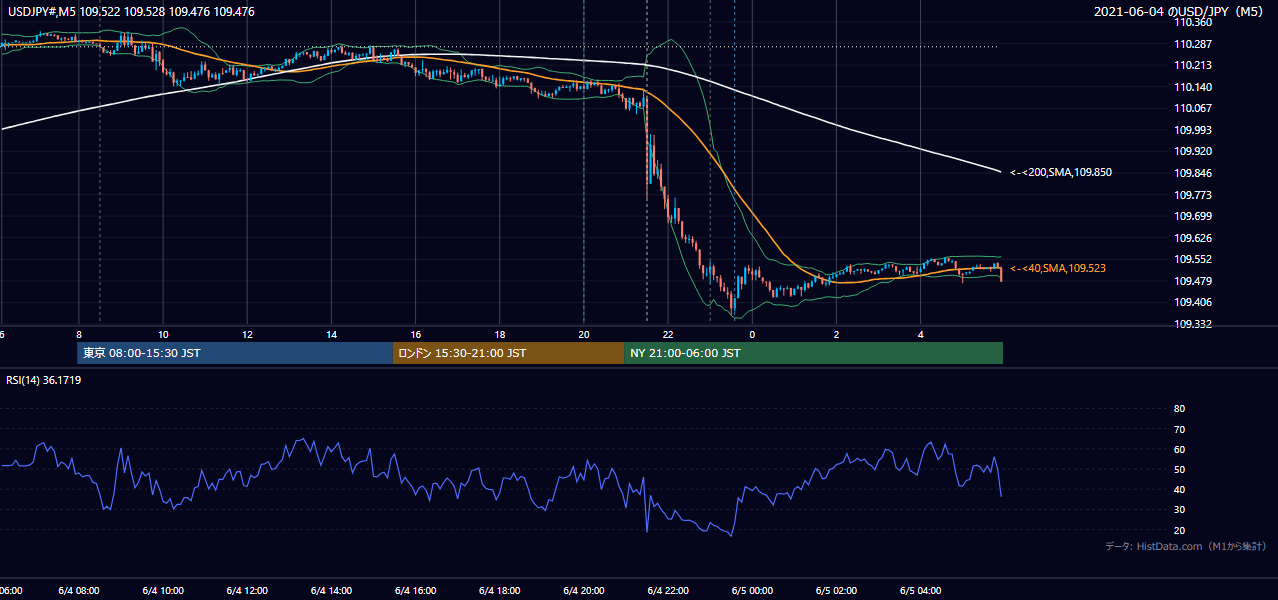Click the RSI(14) 36.1719 indicator label

pos(42,380)
